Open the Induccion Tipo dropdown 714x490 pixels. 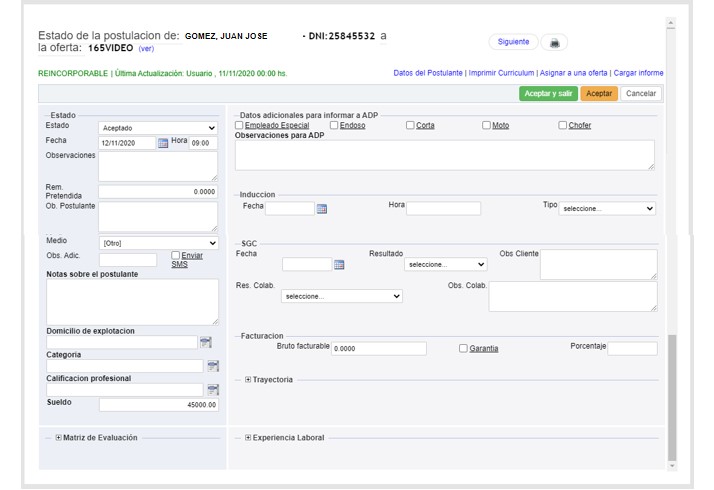pos(607,209)
